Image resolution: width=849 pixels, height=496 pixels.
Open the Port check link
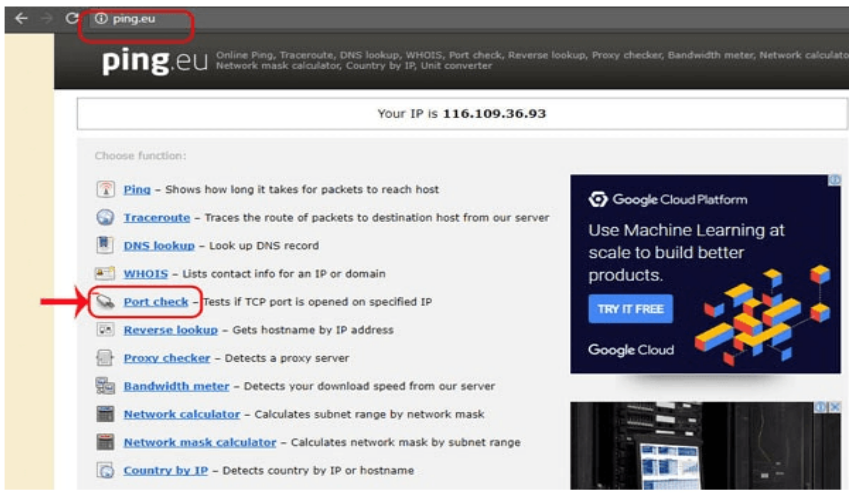pos(155,302)
